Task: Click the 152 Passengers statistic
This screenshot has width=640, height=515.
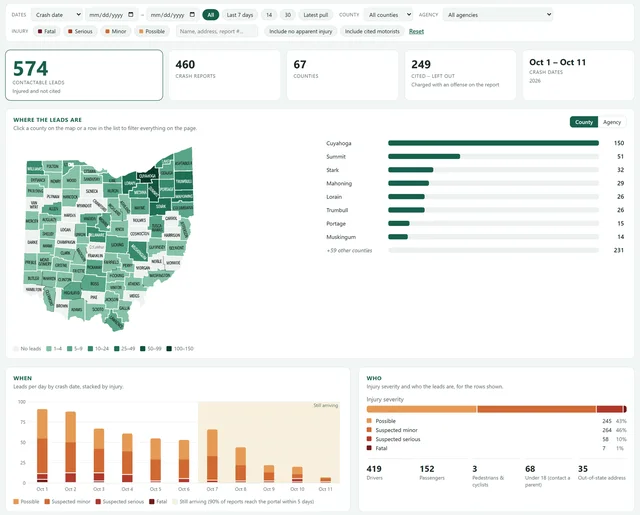Action: tap(432, 473)
